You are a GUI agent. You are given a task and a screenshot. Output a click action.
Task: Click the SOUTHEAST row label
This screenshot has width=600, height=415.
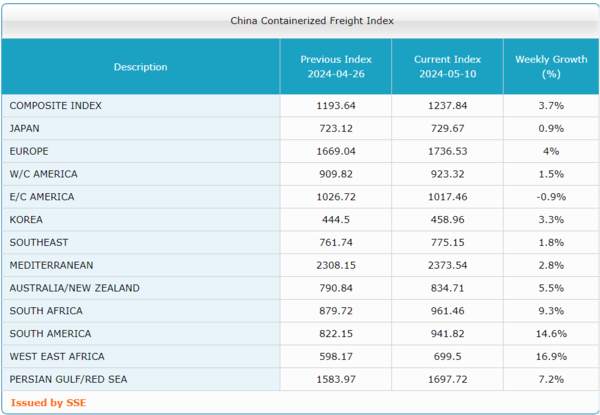coord(36,242)
